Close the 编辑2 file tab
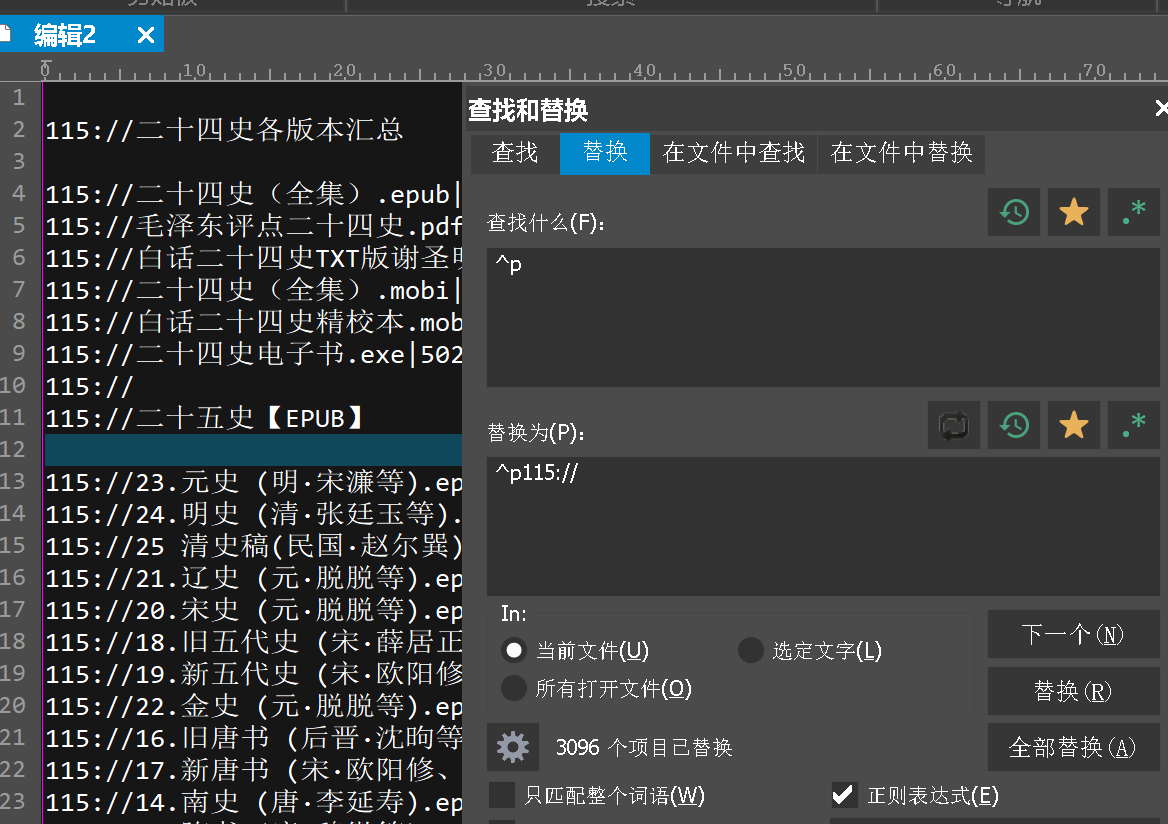The width and height of the screenshot is (1168, 824). (146, 36)
